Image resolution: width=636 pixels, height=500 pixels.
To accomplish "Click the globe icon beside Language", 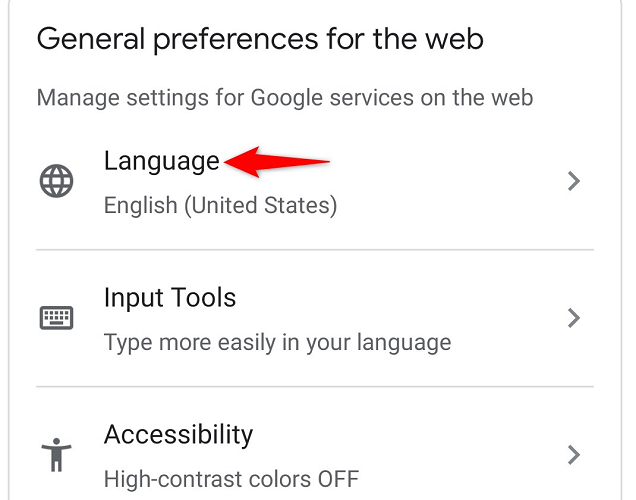I will click(56, 182).
